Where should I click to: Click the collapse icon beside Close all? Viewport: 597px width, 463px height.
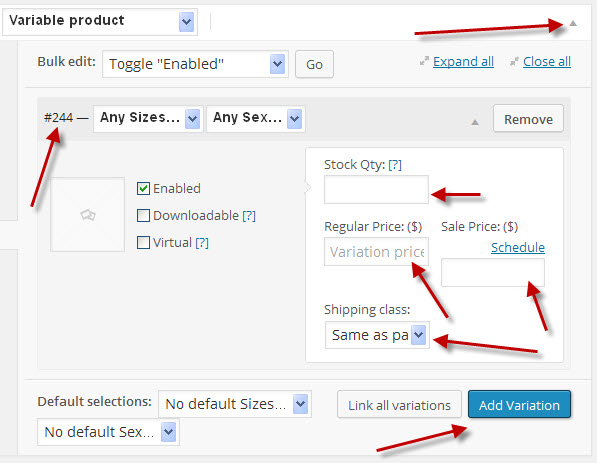514,61
